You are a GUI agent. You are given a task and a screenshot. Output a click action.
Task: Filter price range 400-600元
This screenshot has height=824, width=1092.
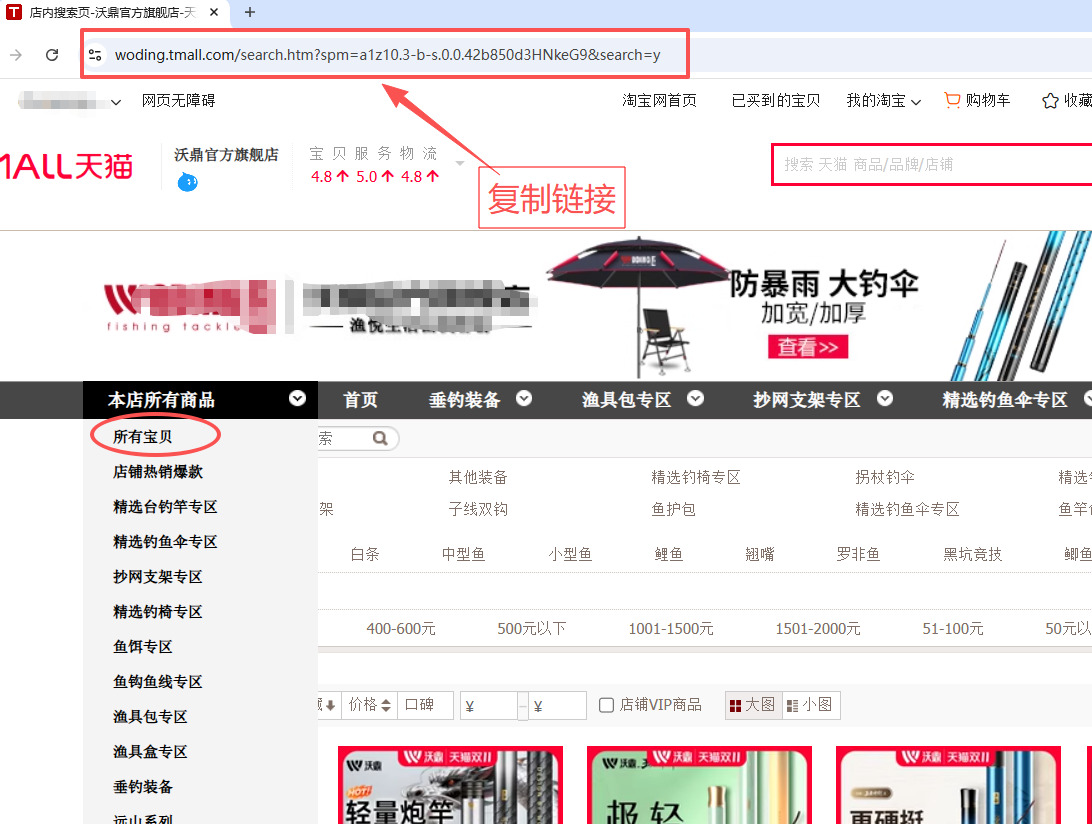(x=400, y=629)
